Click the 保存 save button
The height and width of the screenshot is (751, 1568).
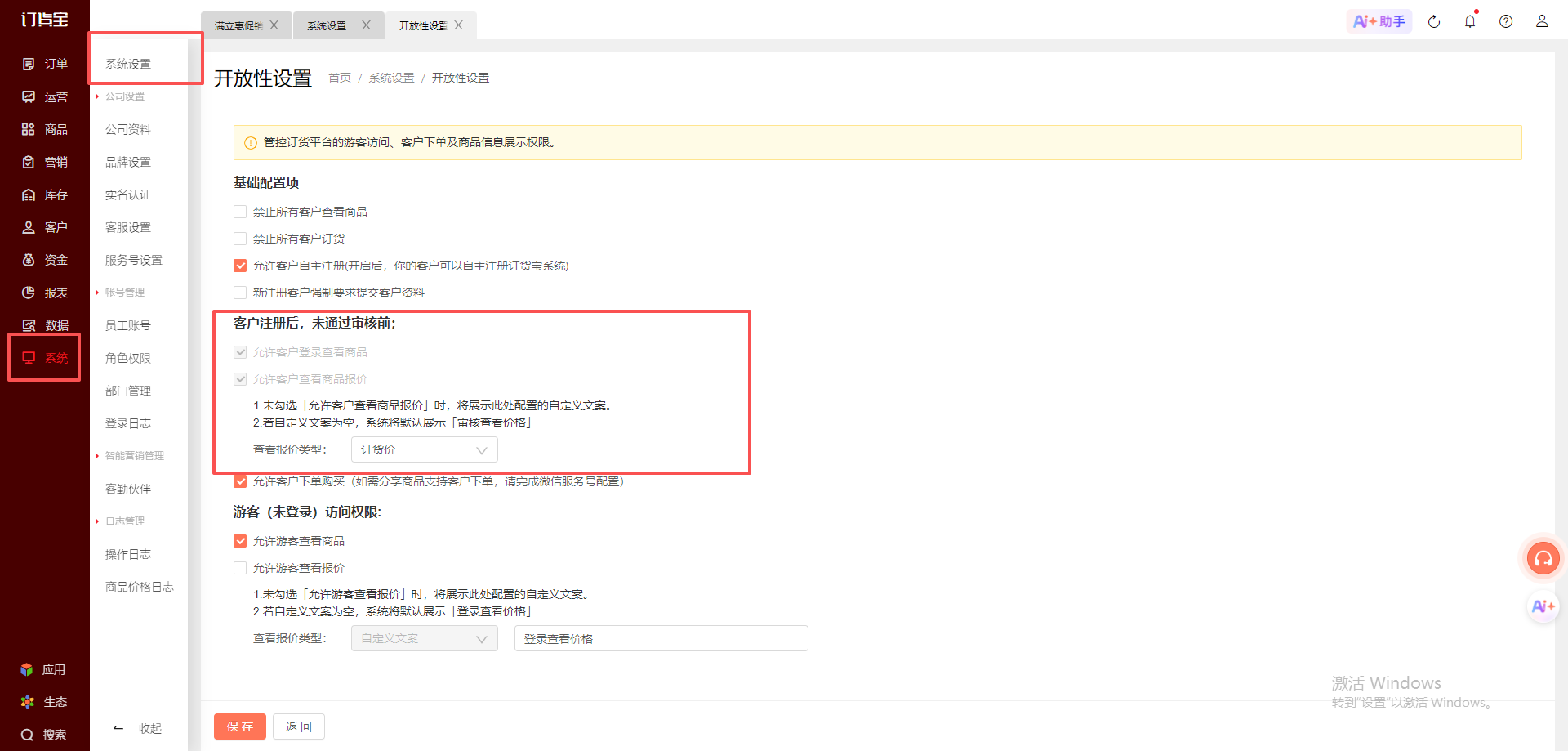click(x=240, y=726)
